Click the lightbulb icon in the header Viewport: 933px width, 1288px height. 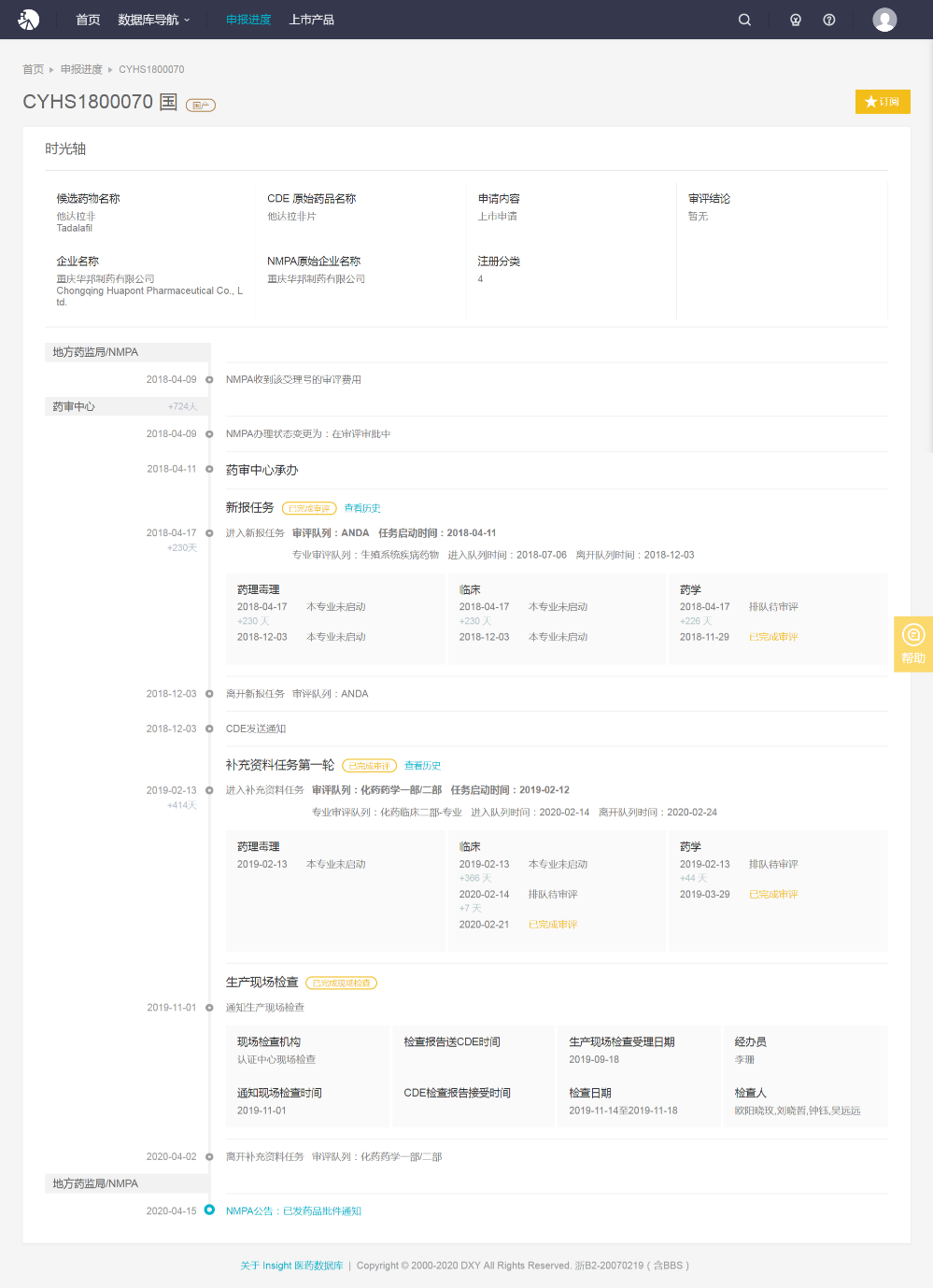point(796,20)
